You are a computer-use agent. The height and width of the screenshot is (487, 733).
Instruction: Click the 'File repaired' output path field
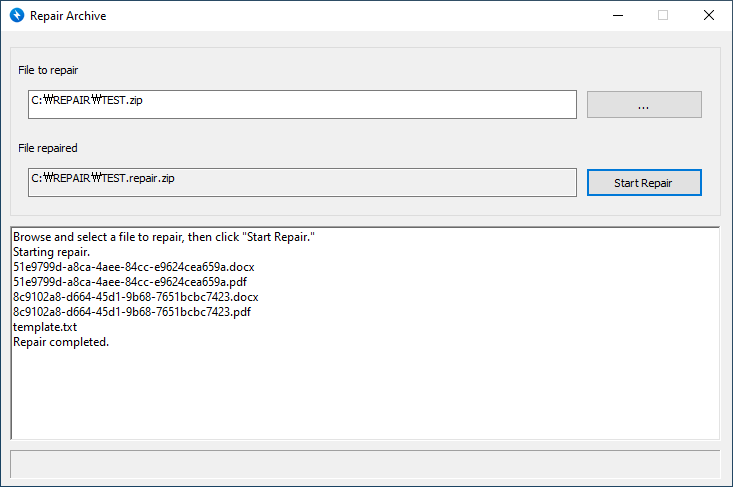click(302, 182)
